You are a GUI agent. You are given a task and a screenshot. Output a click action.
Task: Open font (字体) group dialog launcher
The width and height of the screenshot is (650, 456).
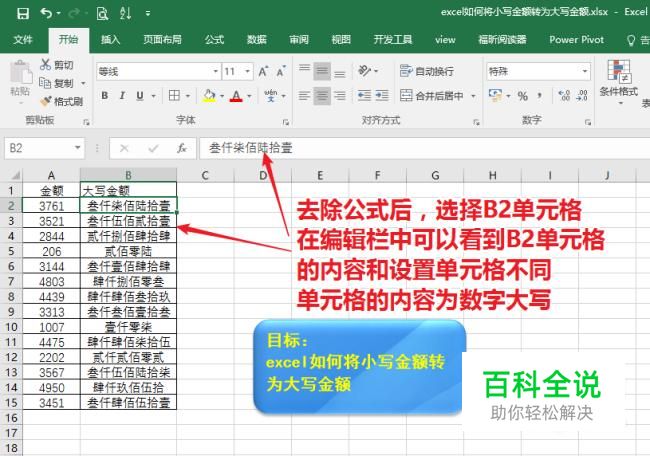(286, 122)
